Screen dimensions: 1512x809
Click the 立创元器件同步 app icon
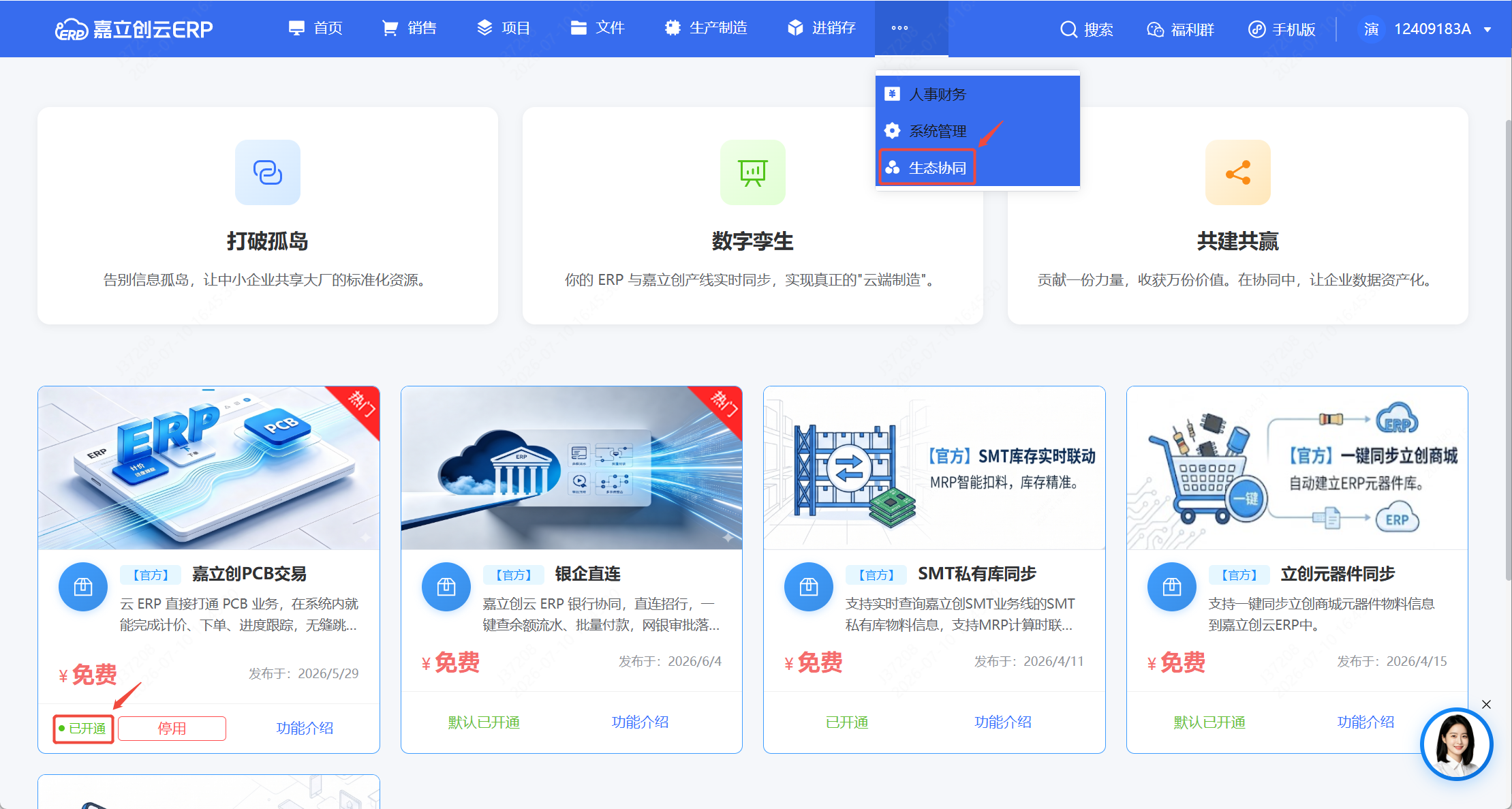point(1172,587)
